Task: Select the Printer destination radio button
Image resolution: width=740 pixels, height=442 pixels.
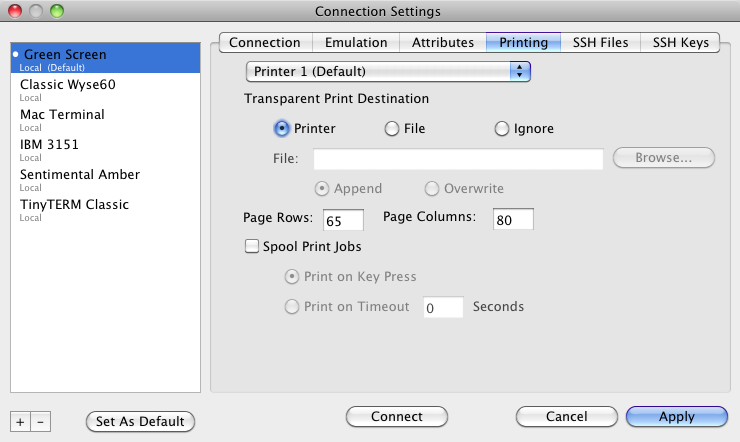Action: click(x=282, y=129)
